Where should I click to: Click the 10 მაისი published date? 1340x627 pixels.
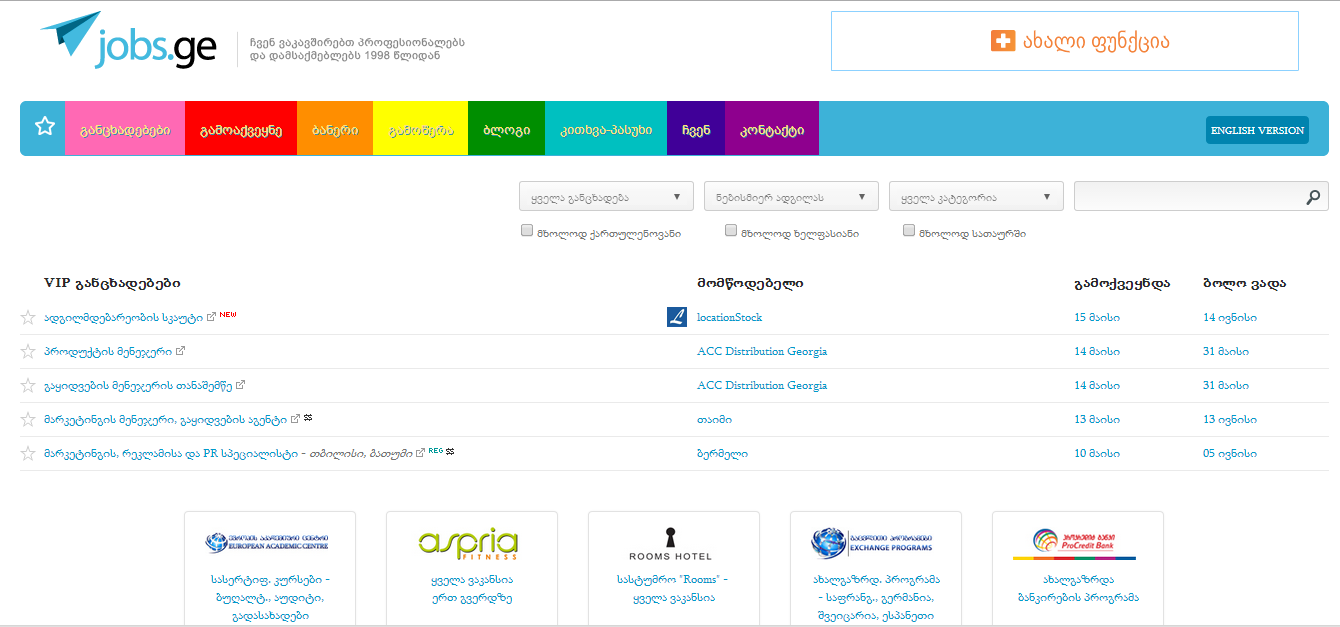click(1097, 454)
